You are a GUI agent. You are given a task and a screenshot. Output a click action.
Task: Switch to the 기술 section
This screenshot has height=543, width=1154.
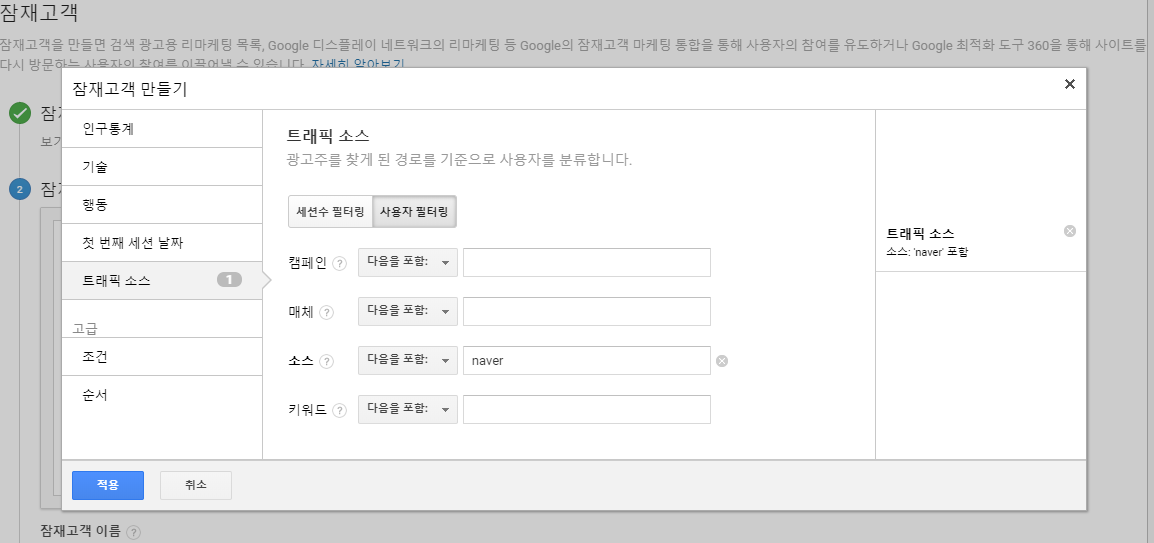coord(162,167)
